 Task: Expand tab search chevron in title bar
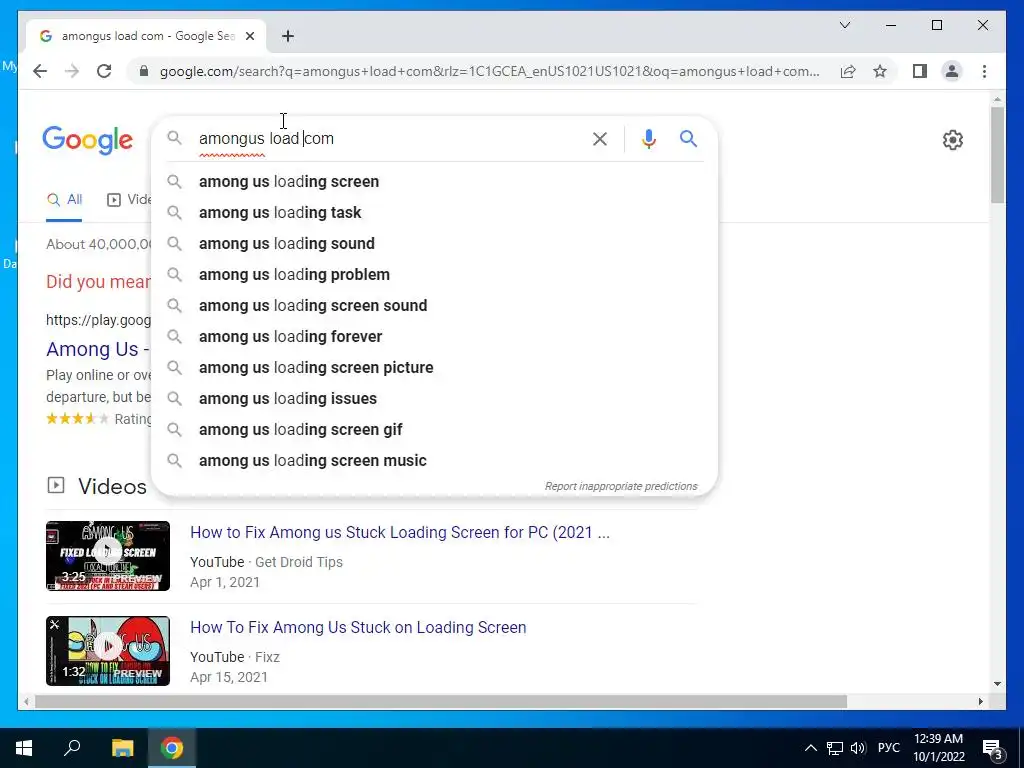(844, 25)
